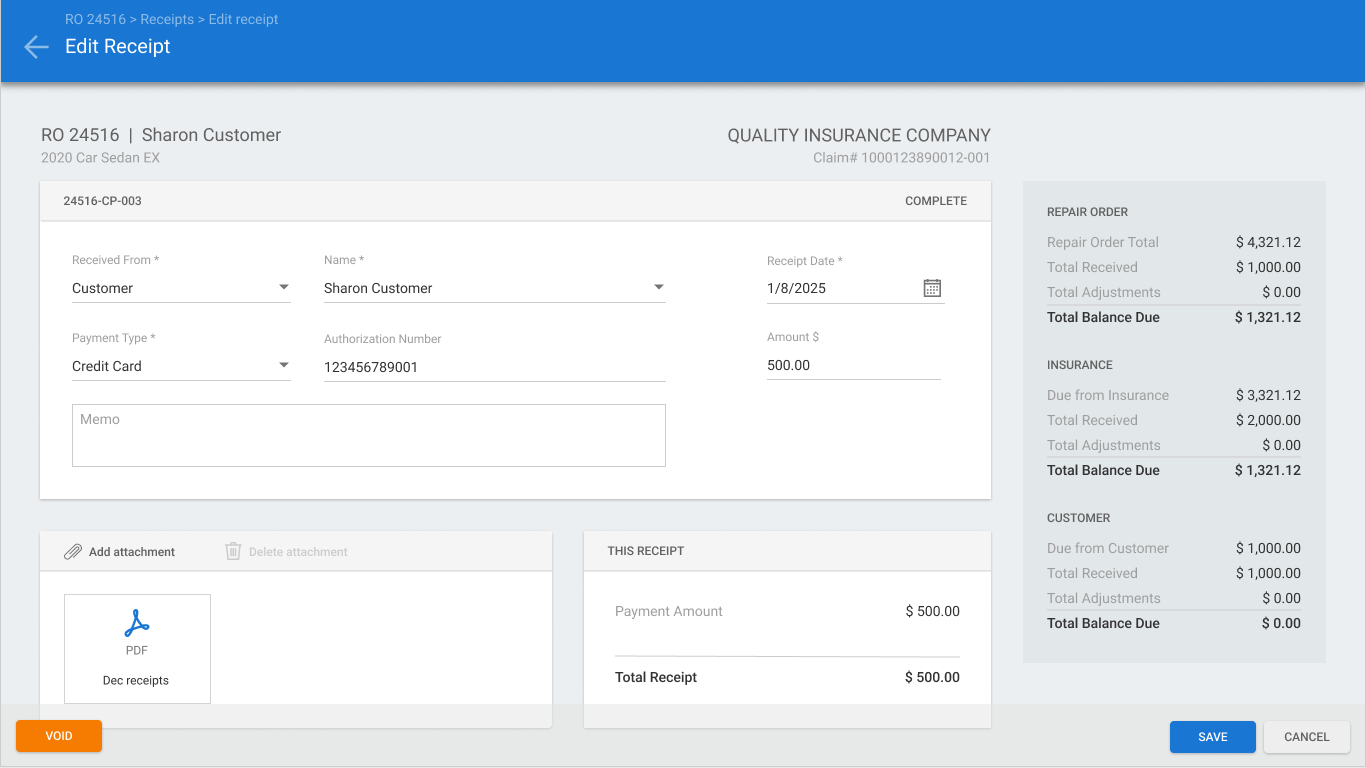Click INSURANCE section heading

click(x=1080, y=365)
